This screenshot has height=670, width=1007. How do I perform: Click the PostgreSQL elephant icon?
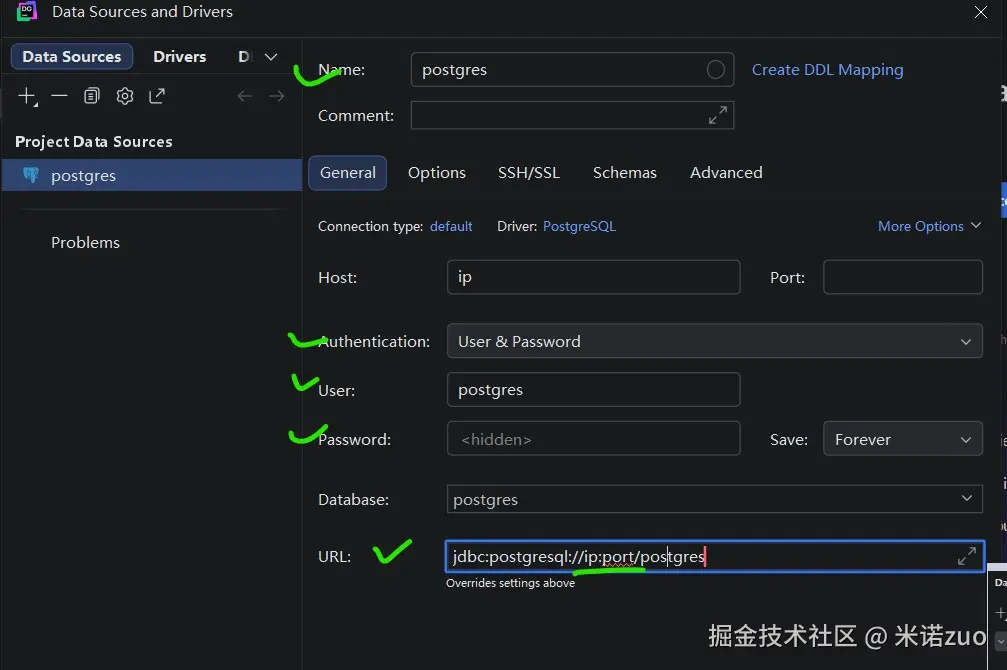click(x=30, y=175)
